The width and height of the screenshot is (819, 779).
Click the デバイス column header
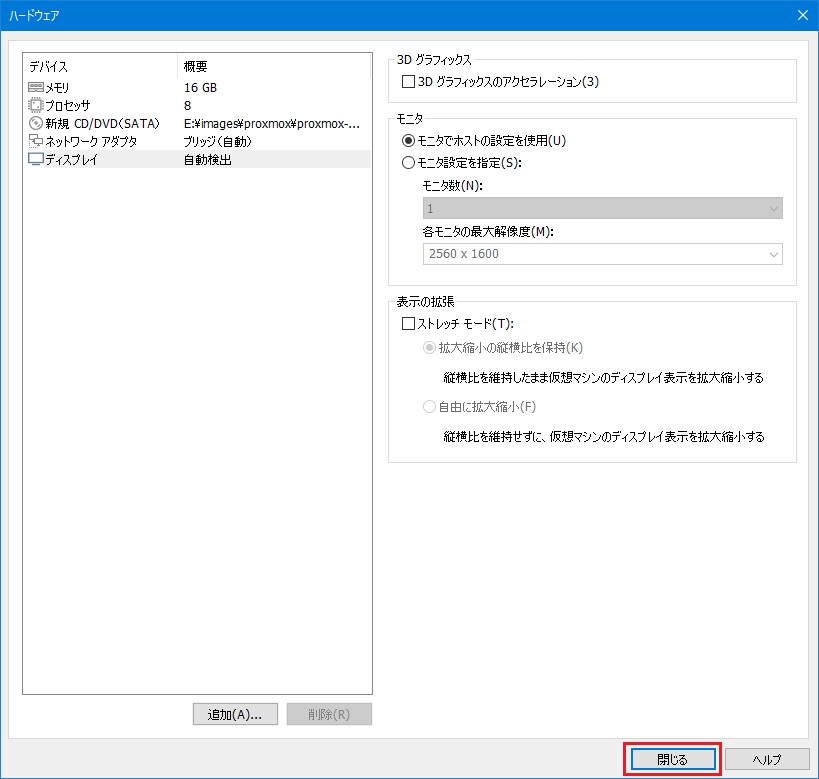[x=48, y=67]
